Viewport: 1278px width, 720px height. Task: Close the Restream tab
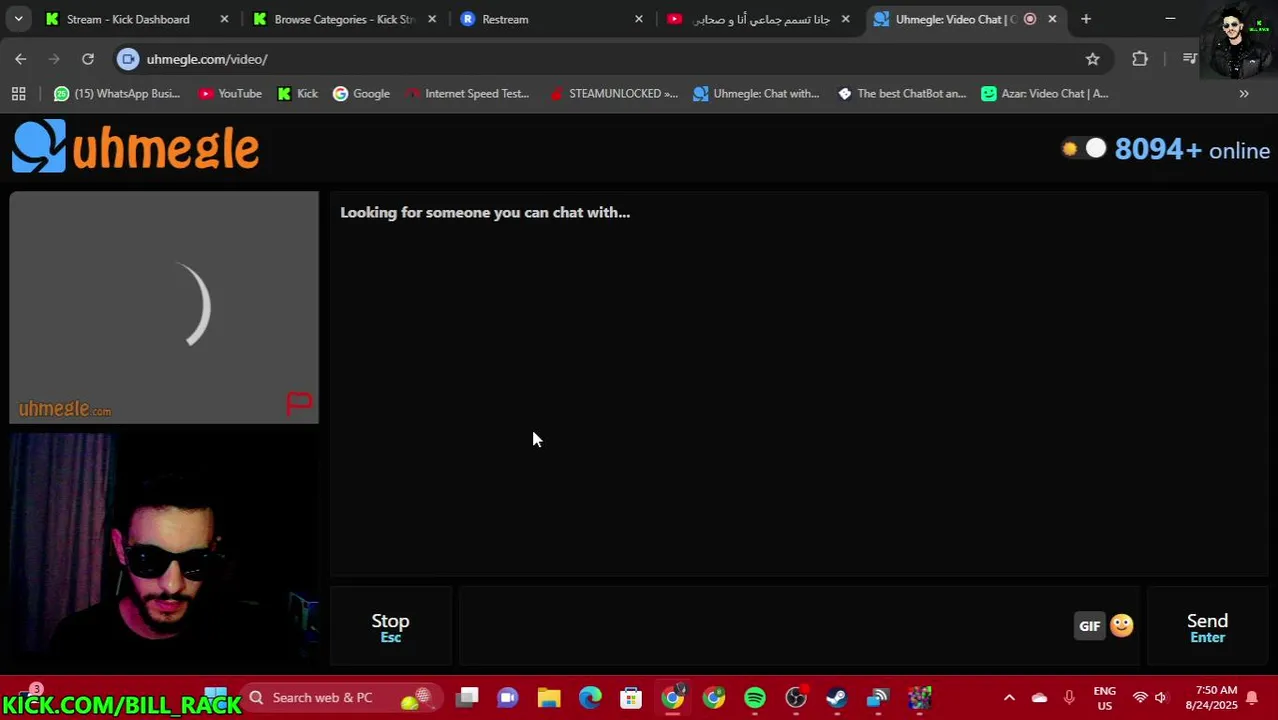tap(639, 19)
